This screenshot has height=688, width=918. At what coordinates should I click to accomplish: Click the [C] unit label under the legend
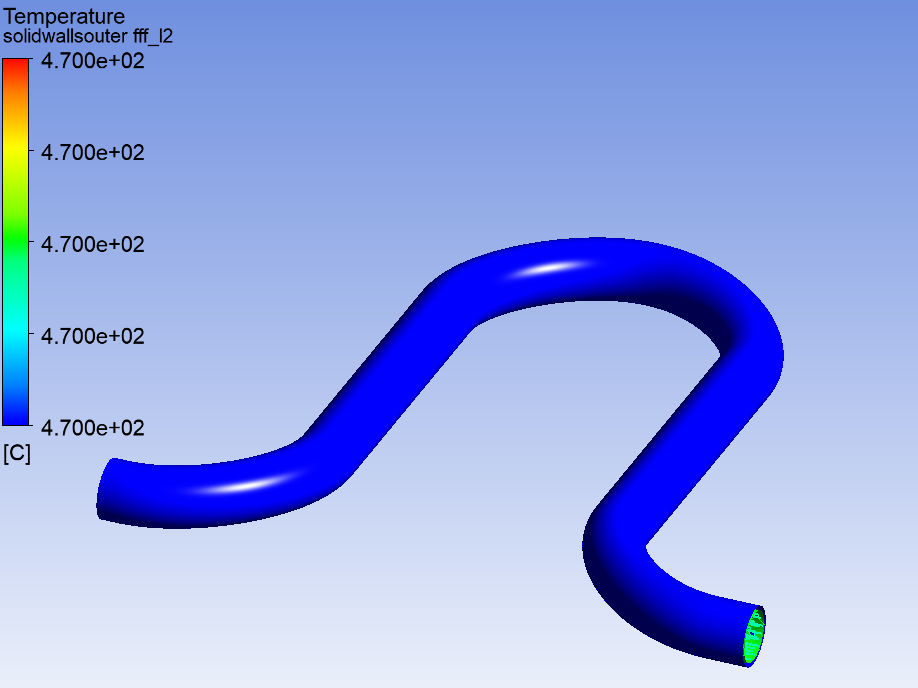point(16,454)
